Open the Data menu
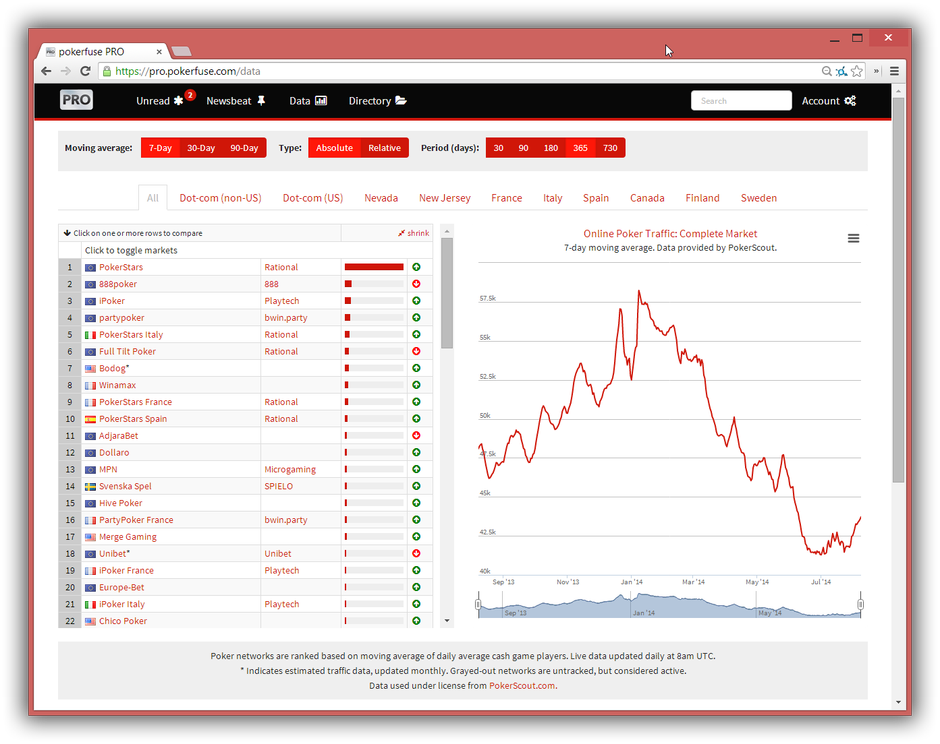The height and width of the screenshot is (744, 940). coord(308,101)
